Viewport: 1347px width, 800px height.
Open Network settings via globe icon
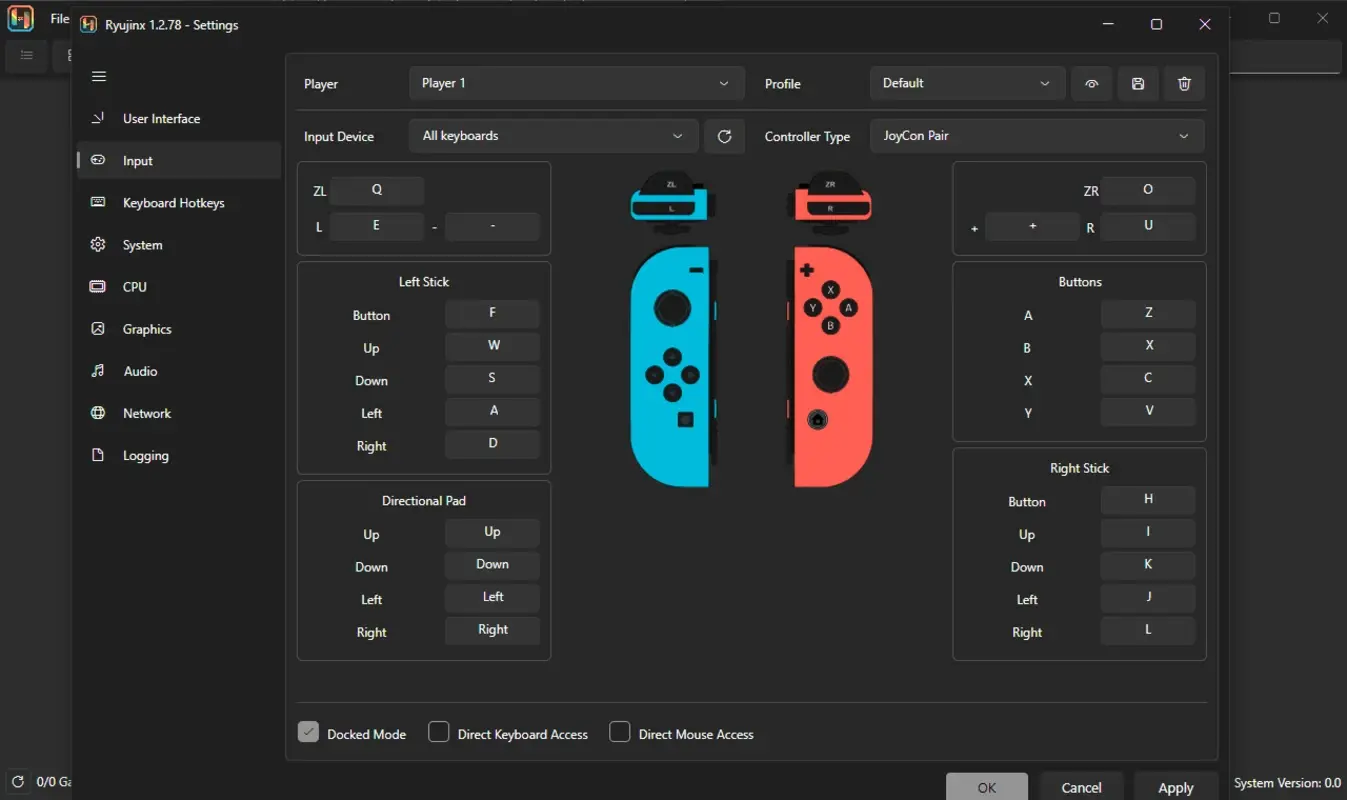point(97,412)
